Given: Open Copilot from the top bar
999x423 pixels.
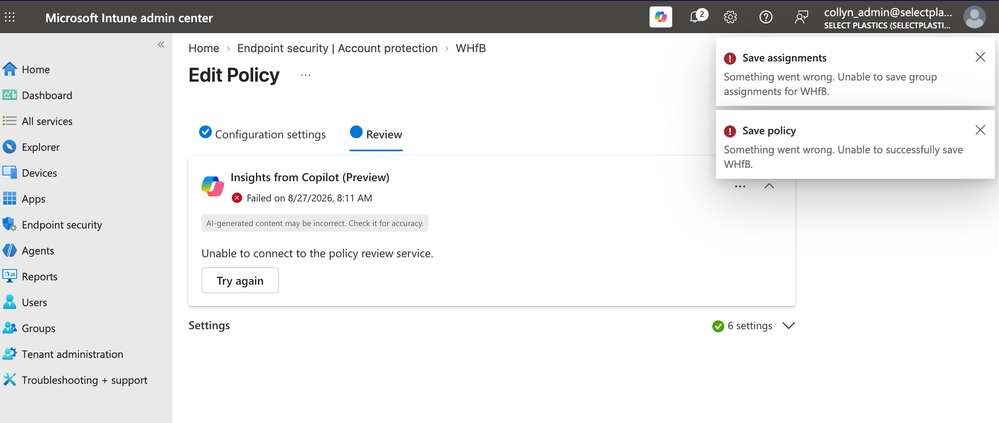Looking at the screenshot, I should pos(661,17).
